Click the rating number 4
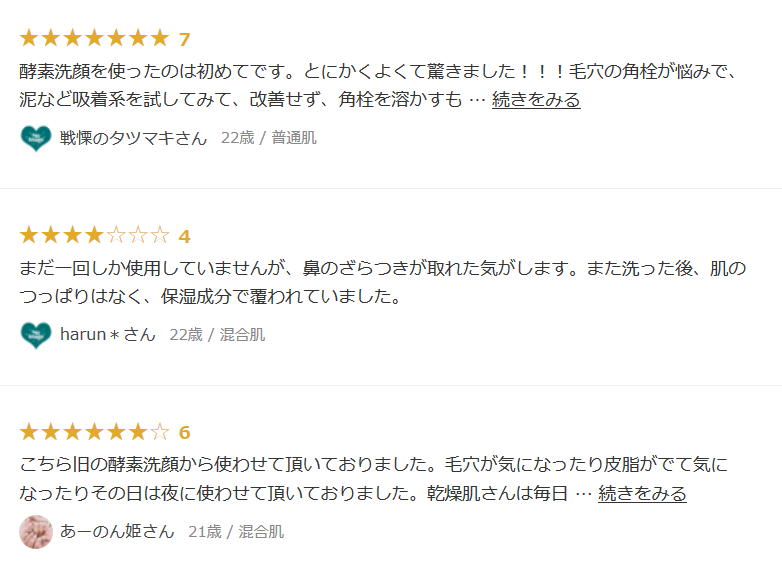Image resolution: width=782 pixels, height=572 pixels. pyautogui.click(x=184, y=236)
